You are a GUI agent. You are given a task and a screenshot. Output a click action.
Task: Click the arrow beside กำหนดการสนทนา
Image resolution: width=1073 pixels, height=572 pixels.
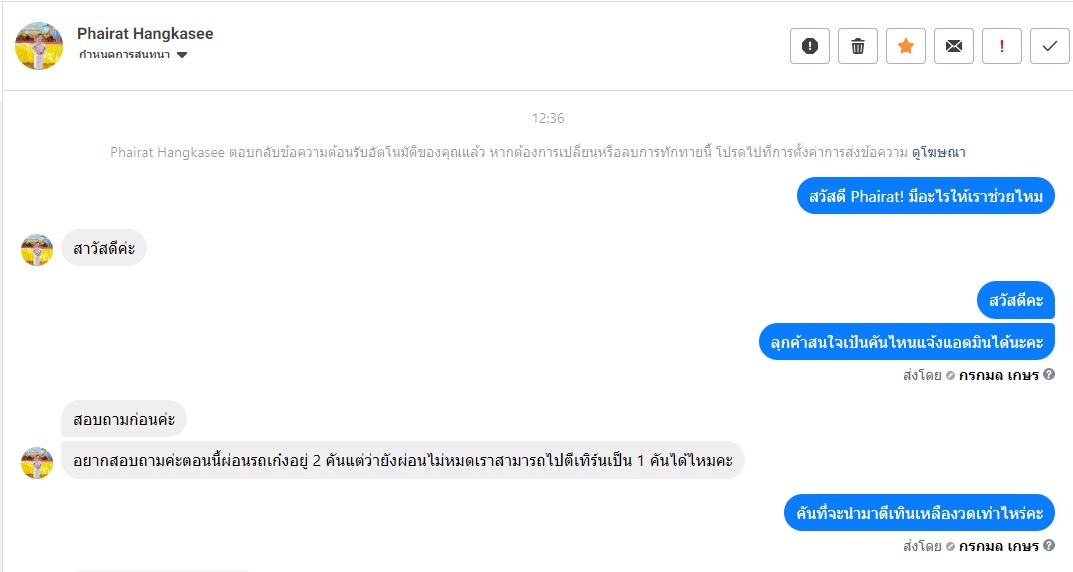[x=181, y=55]
